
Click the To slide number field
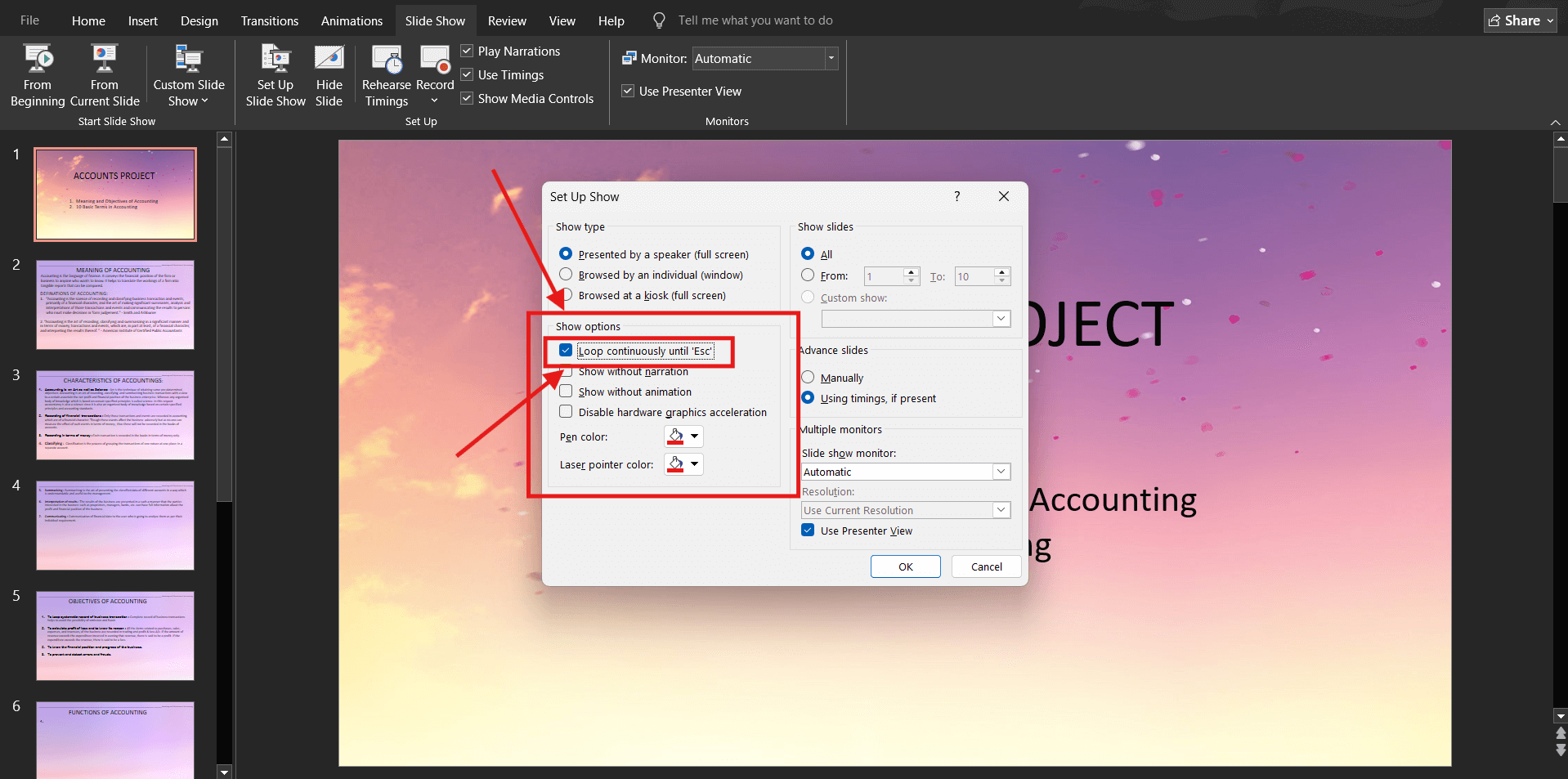(974, 276)
